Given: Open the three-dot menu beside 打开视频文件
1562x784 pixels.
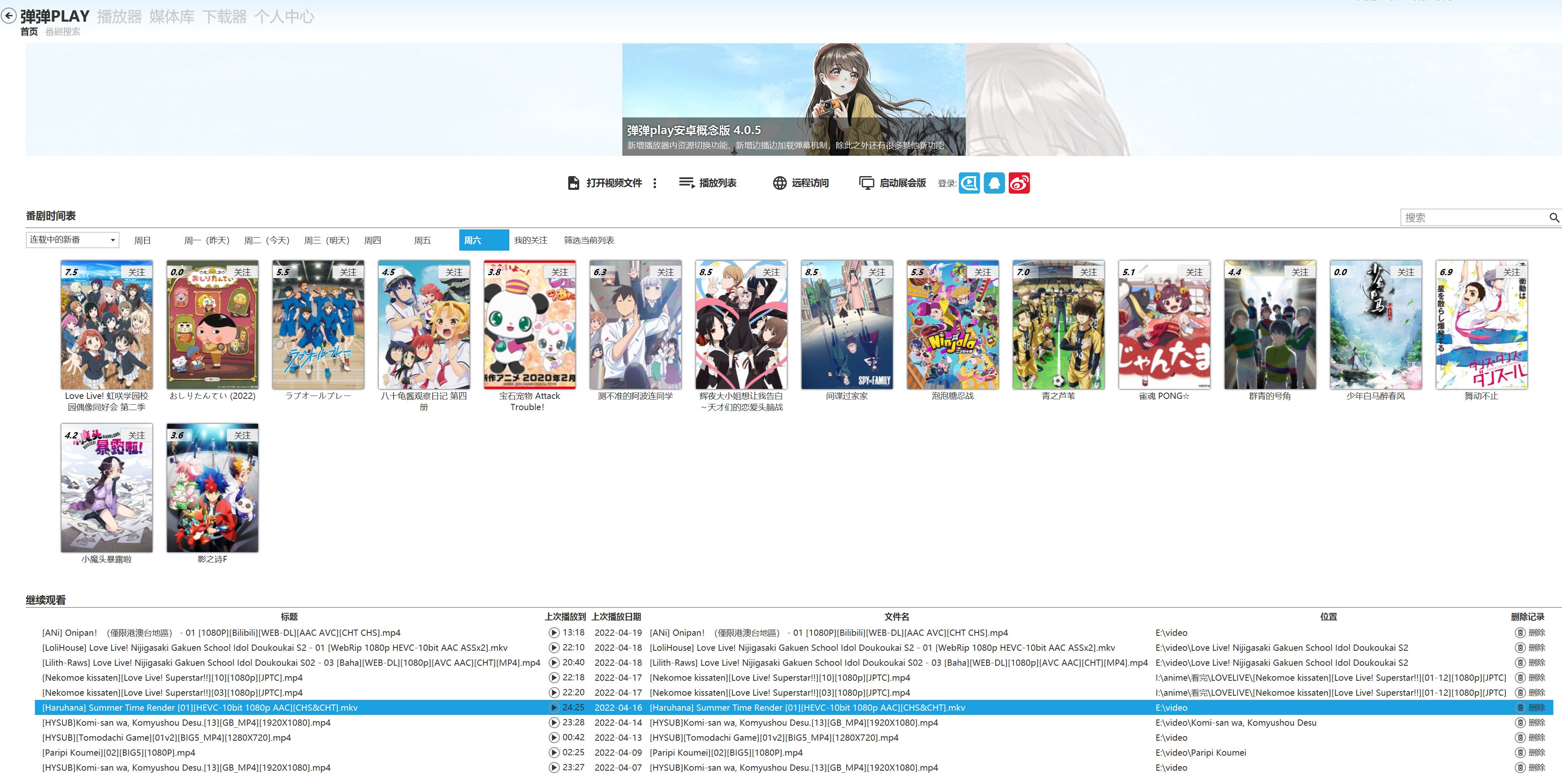Looking at the screenshot, I should [x=655, y=182].
